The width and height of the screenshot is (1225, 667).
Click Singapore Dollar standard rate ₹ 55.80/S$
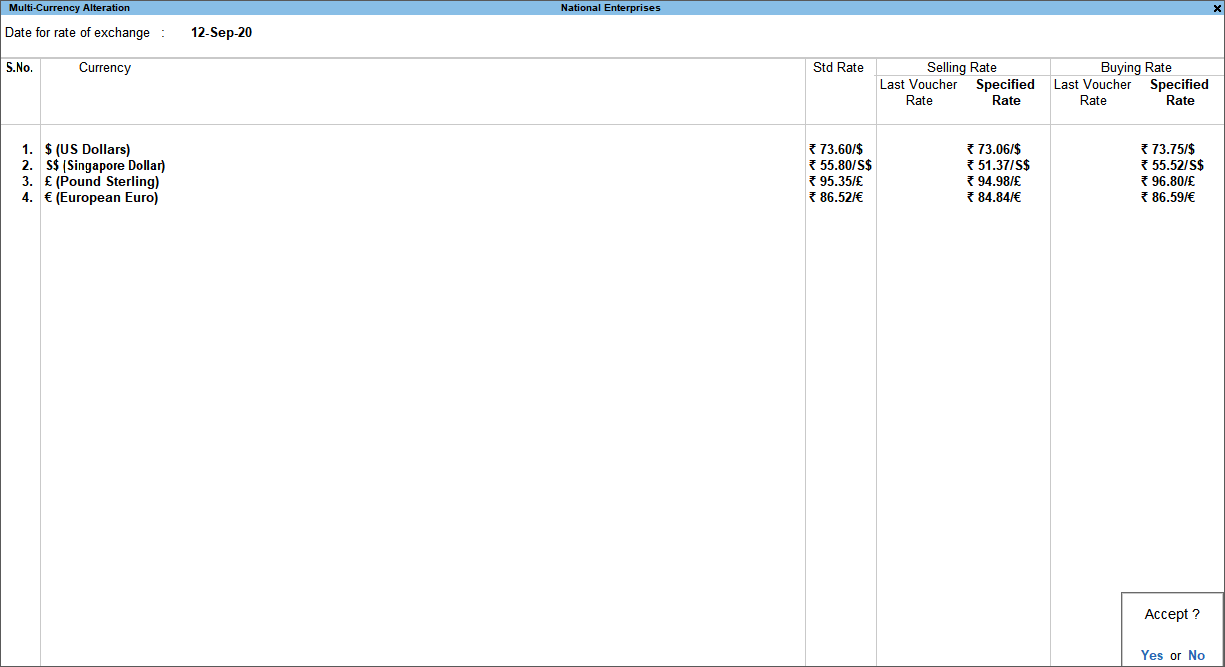click(x=840, y=166)
